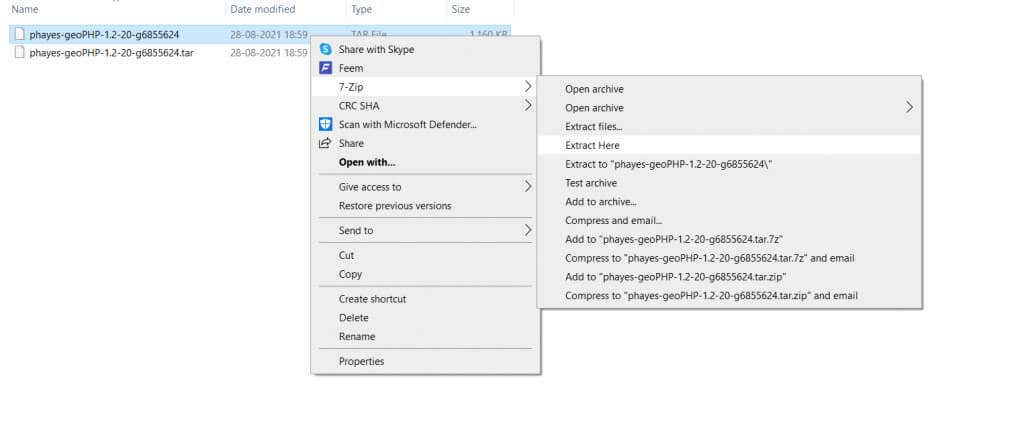
Task: Select Extract files... option
Action: [729, 127]
